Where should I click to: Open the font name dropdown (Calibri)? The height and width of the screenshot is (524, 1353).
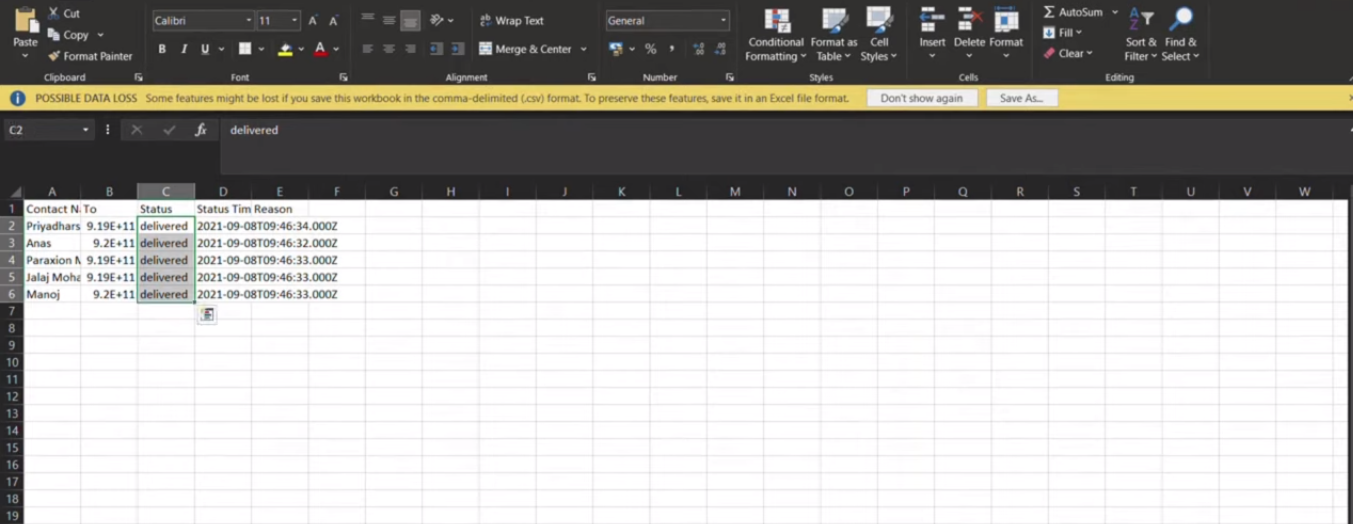click(x=248, y=21)
